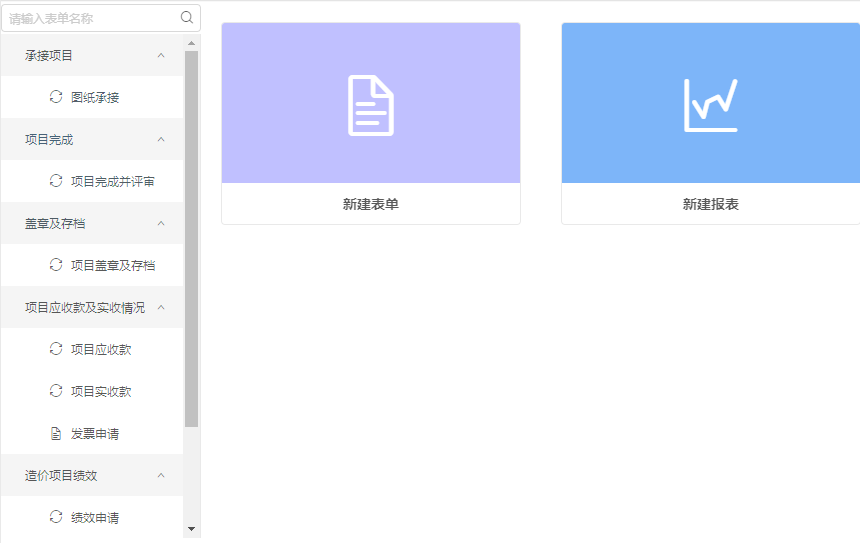Click the cycle icon beside 绩效申请
Viewport: 860px width, 543px height.
[x=56, y=517]
